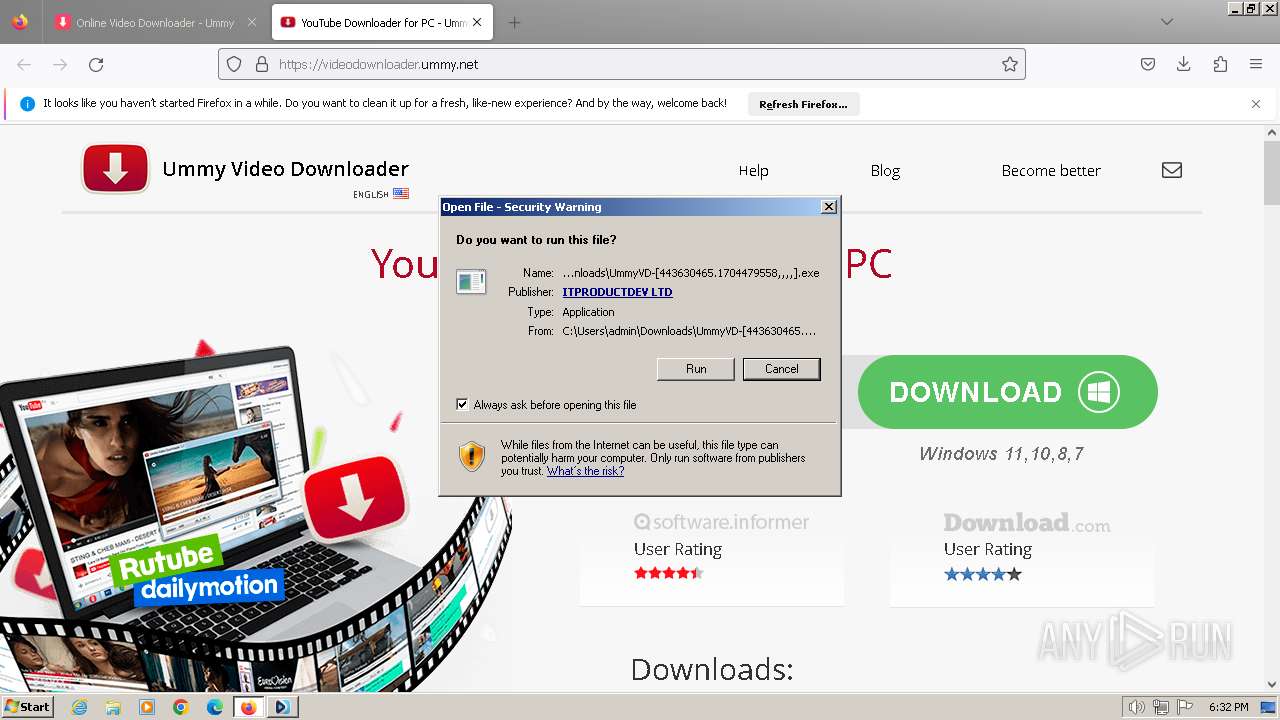The height and width of the screenshot is (720, 1280).
Task: Click the Downloads: heading
Action: [712, 669]
